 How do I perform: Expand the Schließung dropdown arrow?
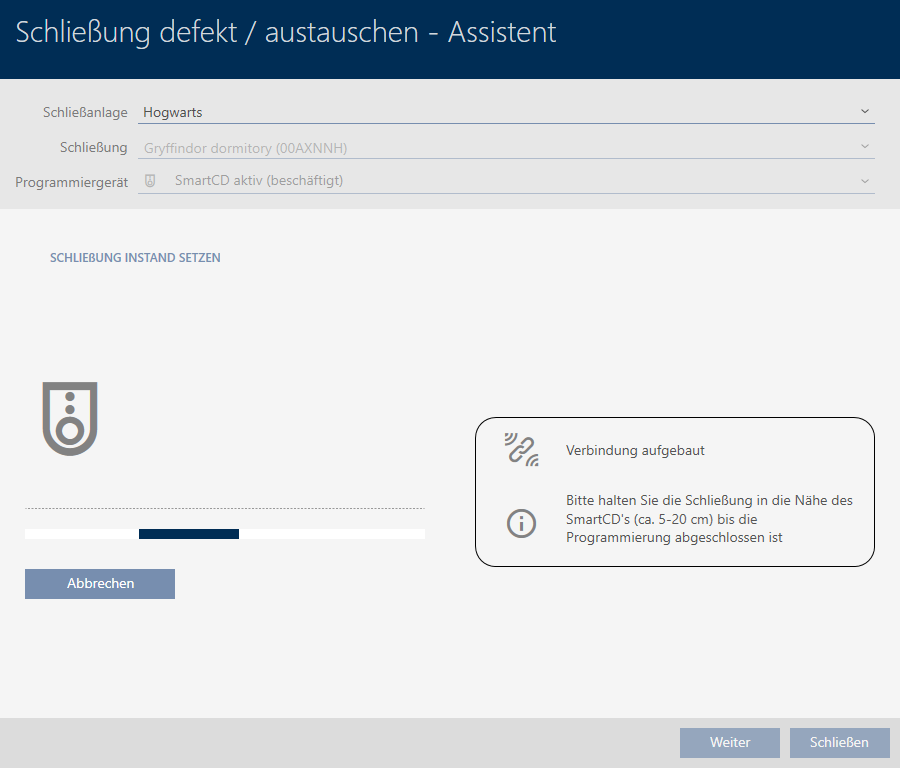point(864,147)
